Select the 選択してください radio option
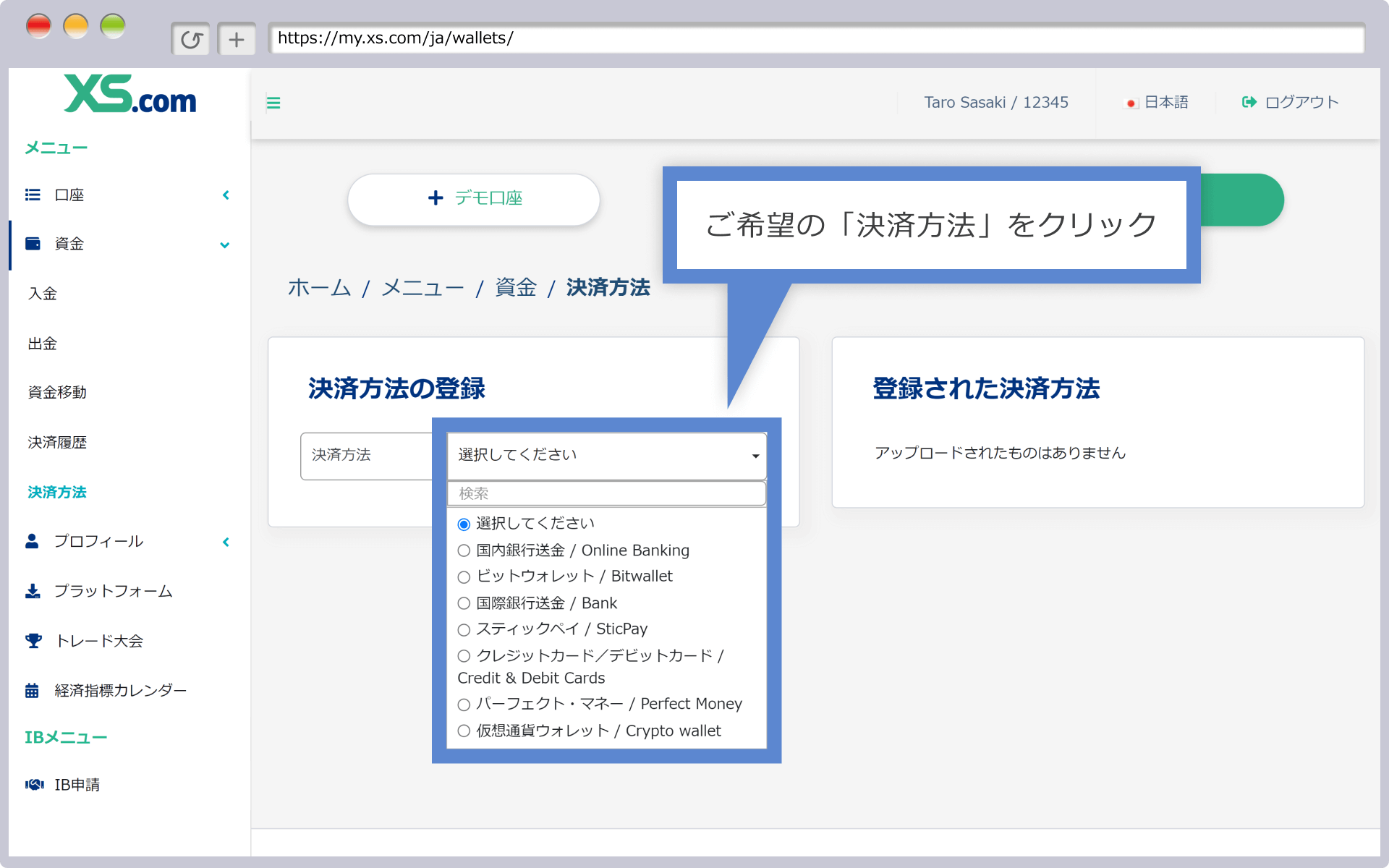Image resolution: width=1389 pixels, height=868 pixels. pos(464,524)
